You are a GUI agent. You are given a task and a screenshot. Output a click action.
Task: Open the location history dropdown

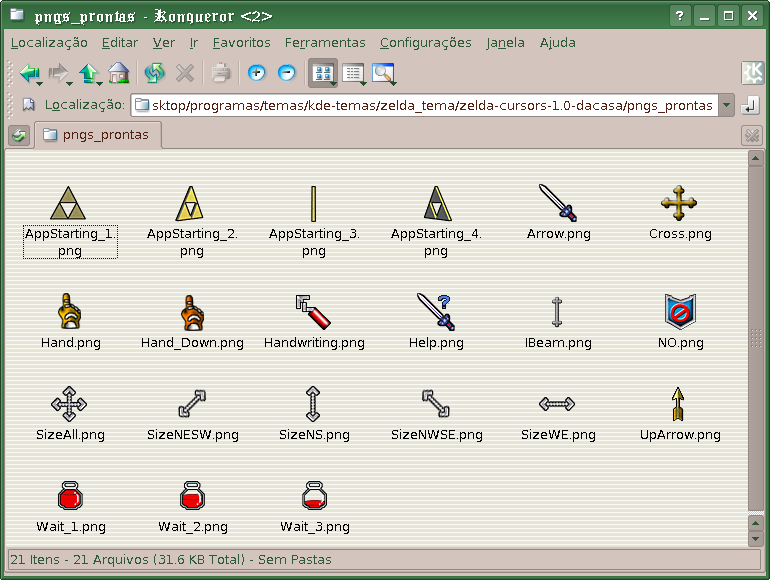(726, 105)
